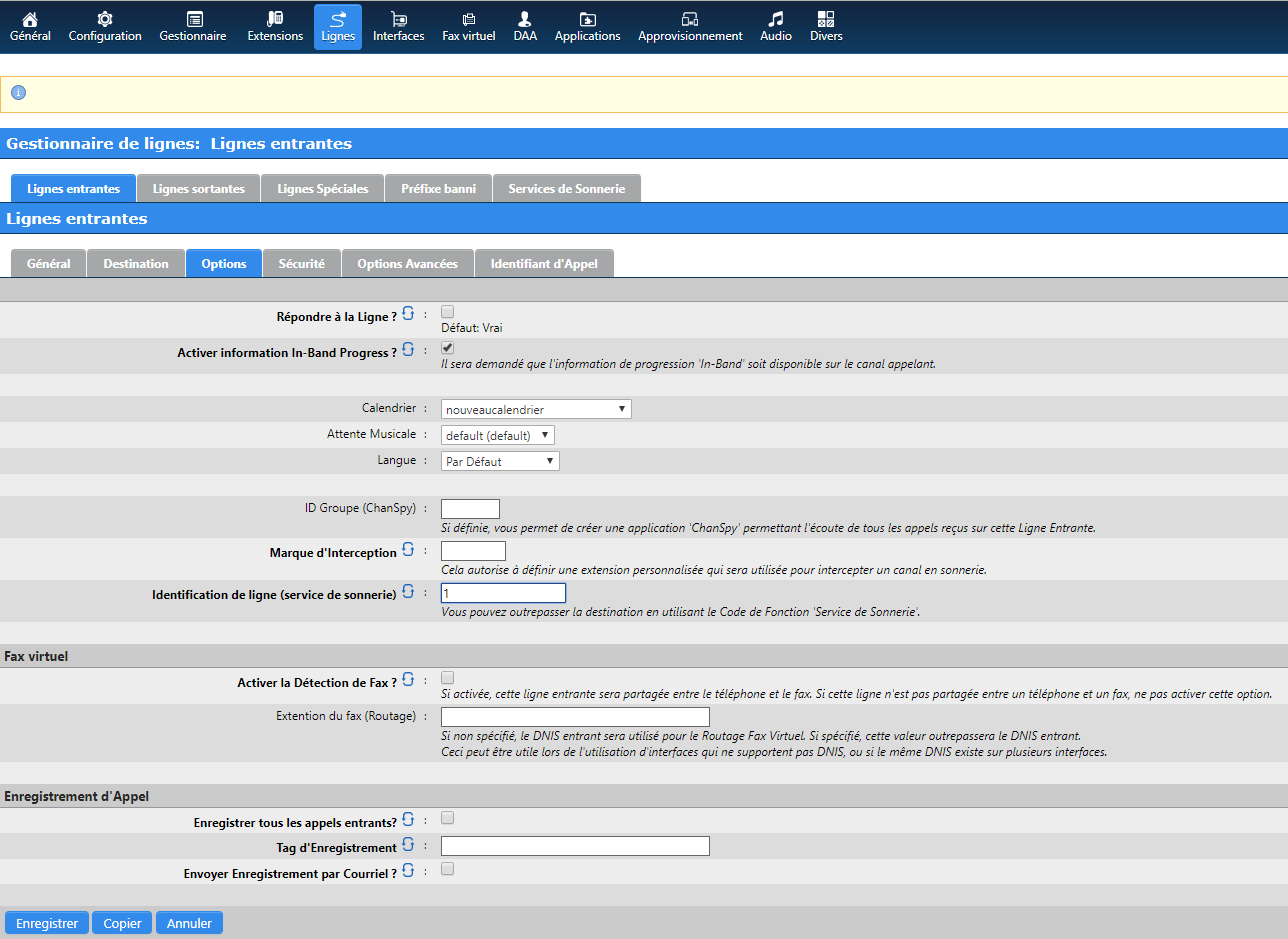Open the Fax virtuel icon
This screenshot has width=1288, height=939.
coord(468,20)
